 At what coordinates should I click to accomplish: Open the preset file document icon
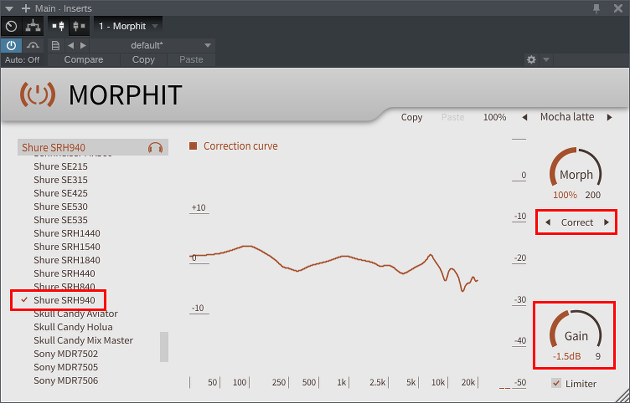point(56,45)
